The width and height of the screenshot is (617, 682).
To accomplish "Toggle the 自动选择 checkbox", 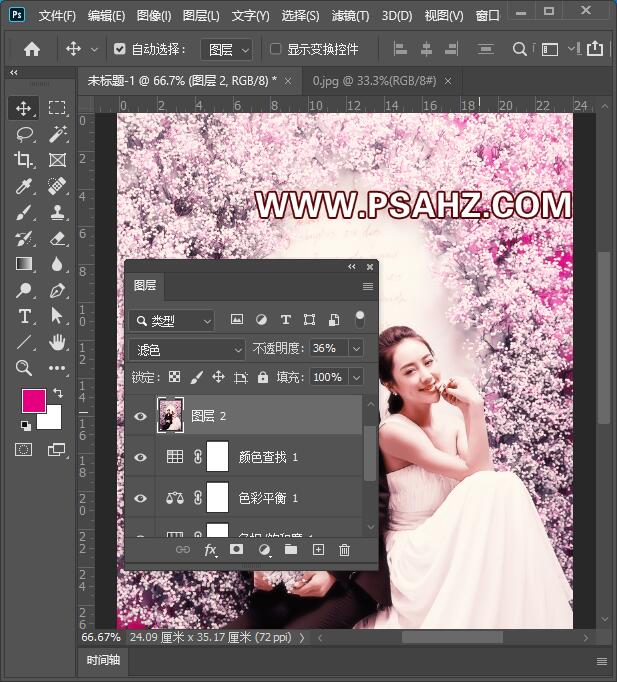I will (x=119, y=49).
